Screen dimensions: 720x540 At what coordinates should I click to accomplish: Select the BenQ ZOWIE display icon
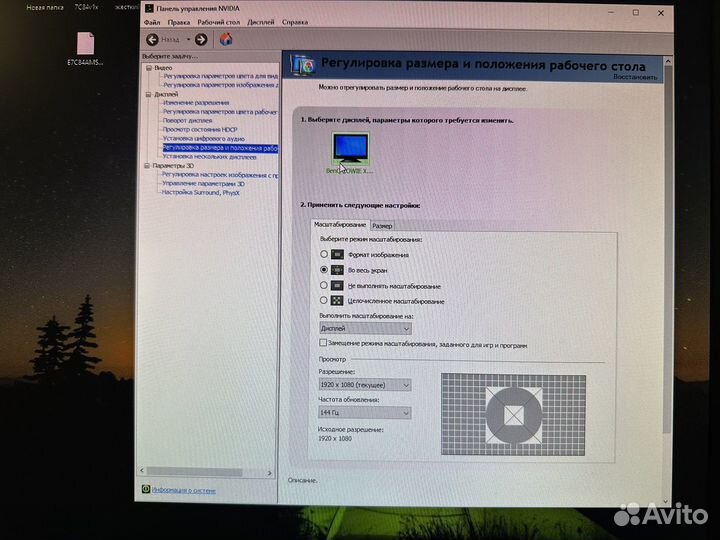click(x=350, y=149)
